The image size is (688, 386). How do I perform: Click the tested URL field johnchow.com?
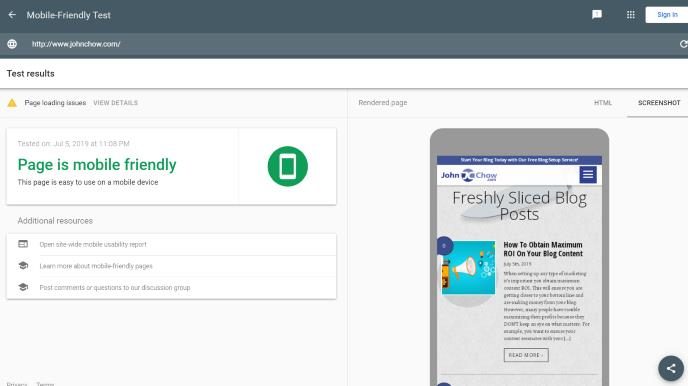tap(76, 44)
